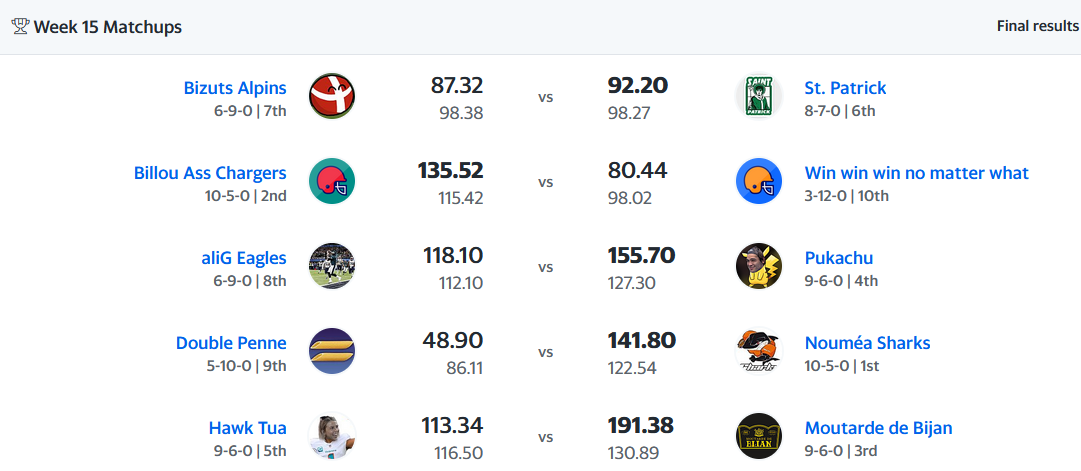Click the Pukachu team avatar

point(758,265)
